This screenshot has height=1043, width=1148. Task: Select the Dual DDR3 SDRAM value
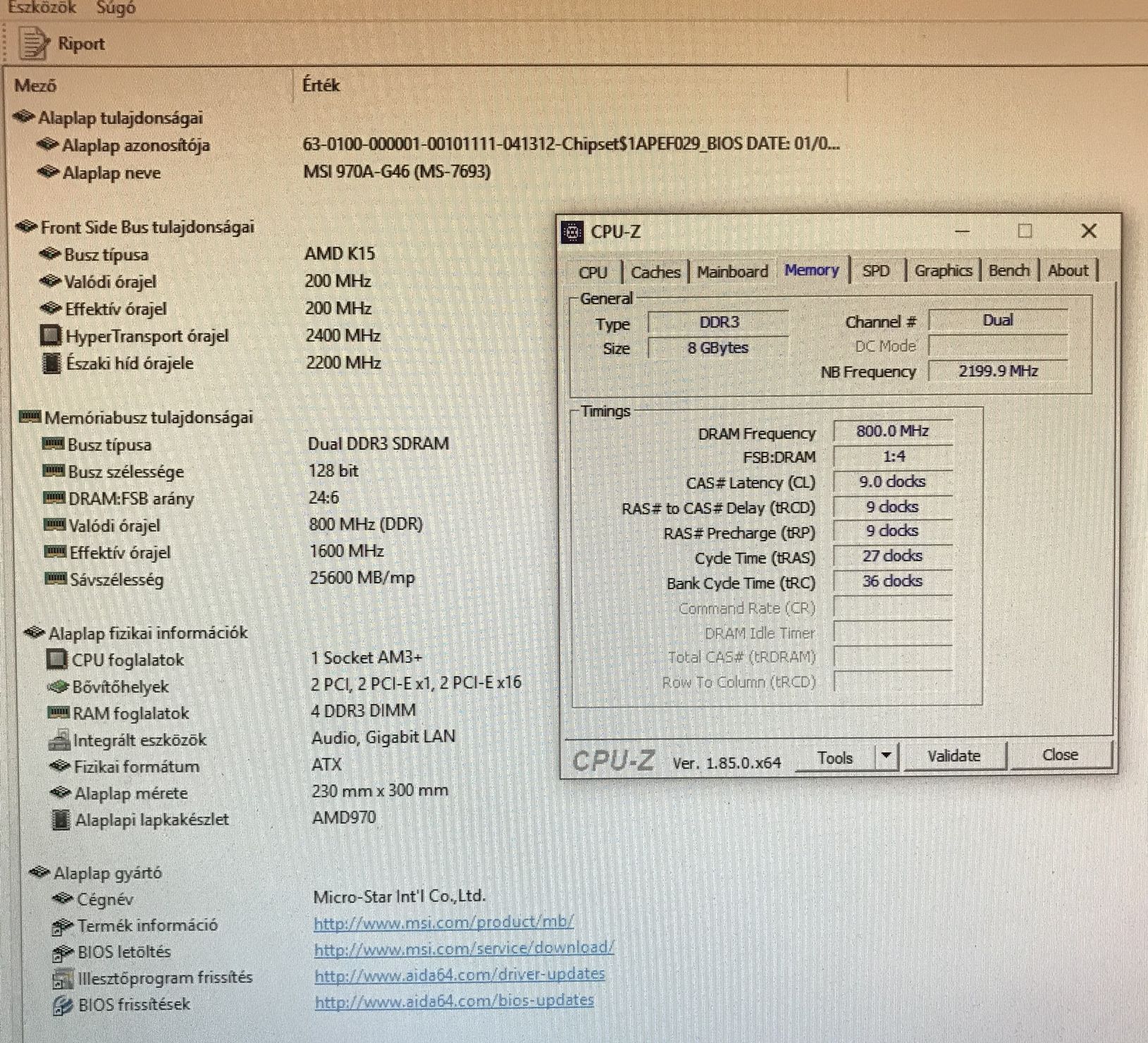click(x=378, y=443)
